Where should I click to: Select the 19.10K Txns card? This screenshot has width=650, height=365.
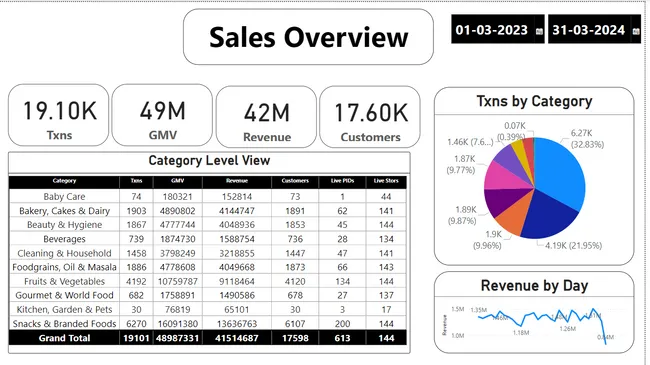[58, 115]
